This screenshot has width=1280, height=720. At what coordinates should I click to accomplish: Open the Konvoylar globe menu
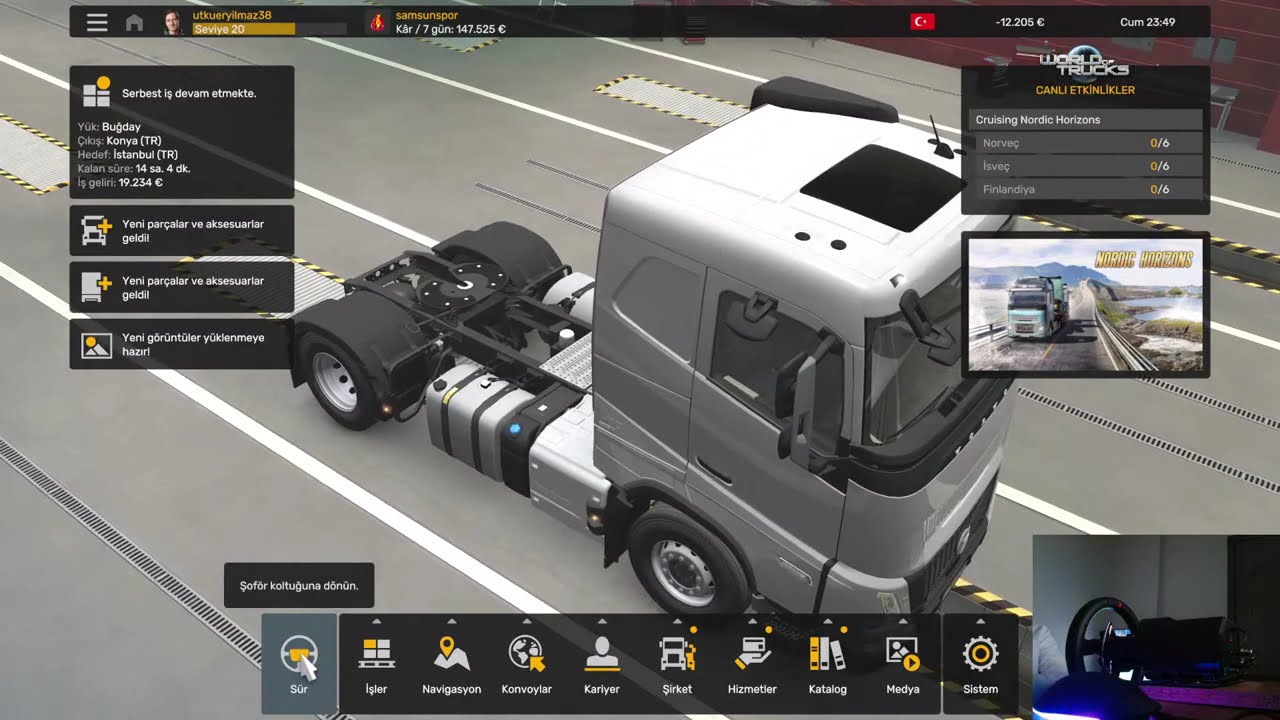coord(526,664)
